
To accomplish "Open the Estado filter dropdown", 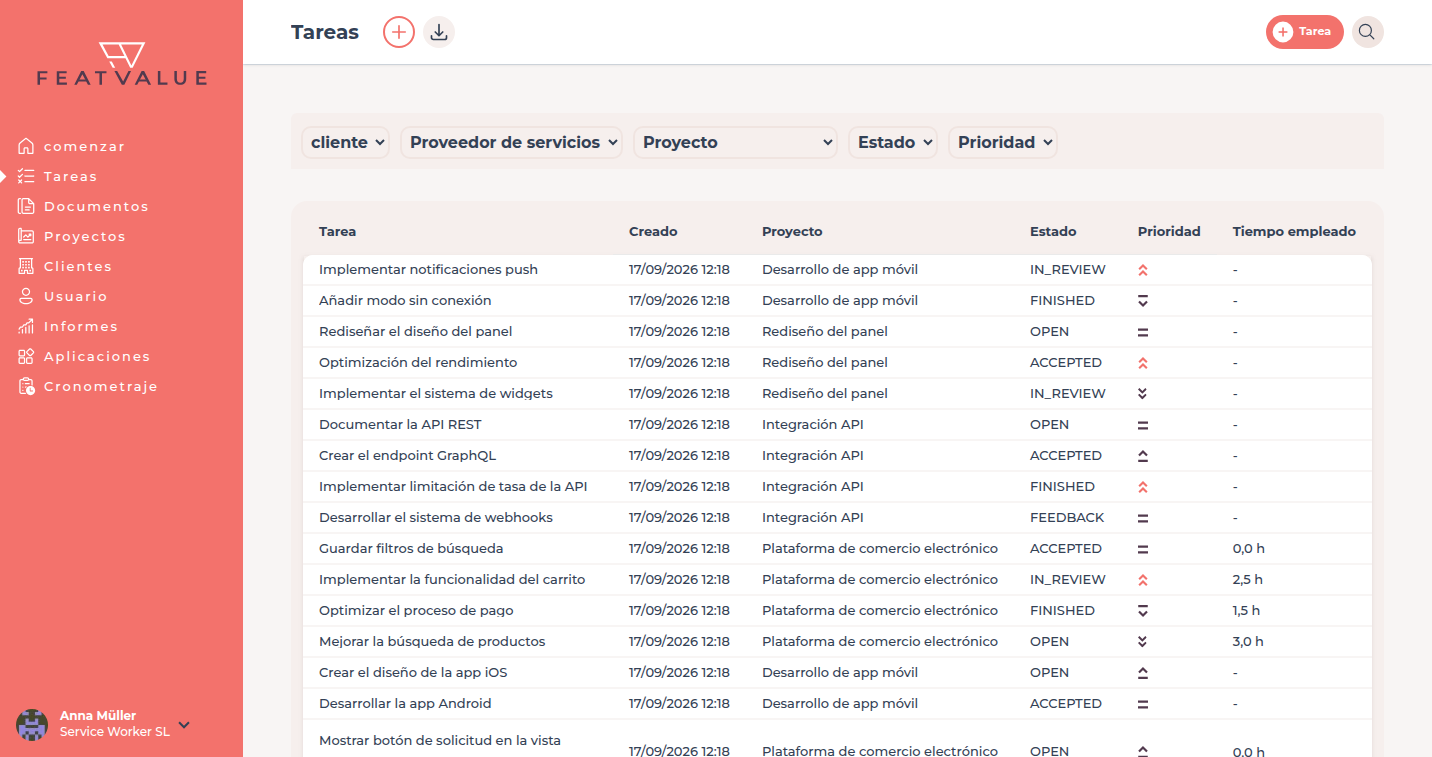I will (x=893, y=142).
